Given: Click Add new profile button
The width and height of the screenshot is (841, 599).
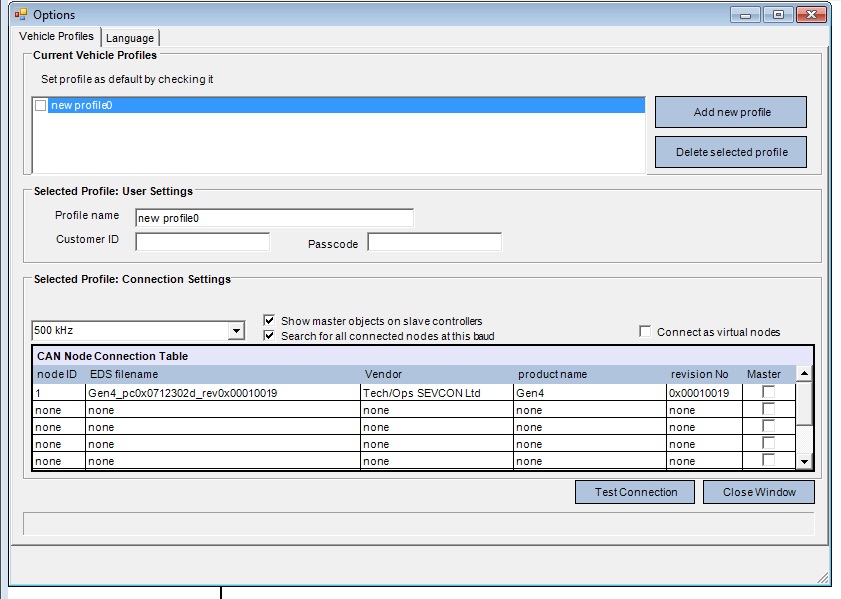Looking at the screenshot, I should pyautogui.click(x=731, y=112).
